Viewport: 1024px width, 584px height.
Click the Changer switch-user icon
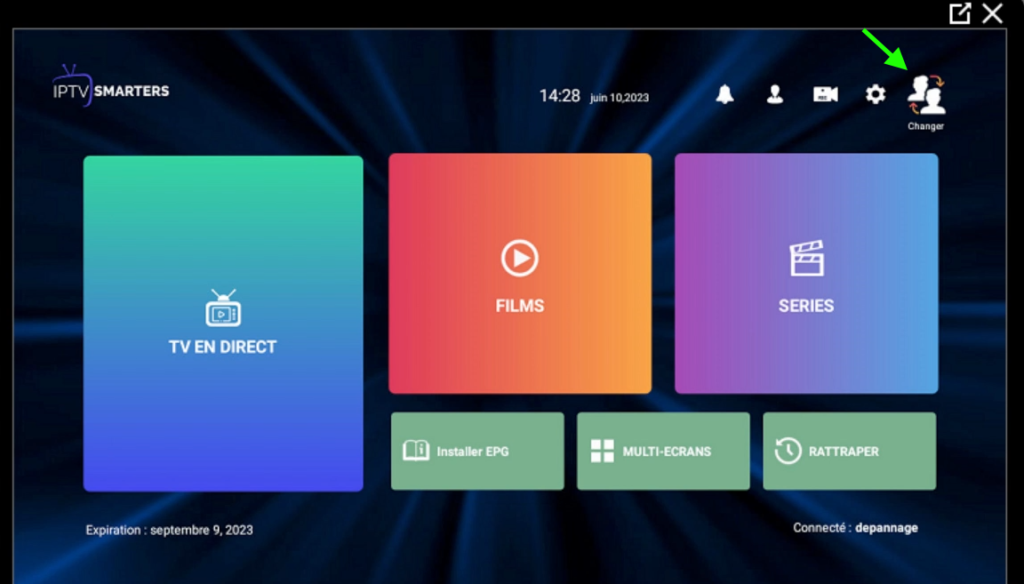[x=926, y=103]
